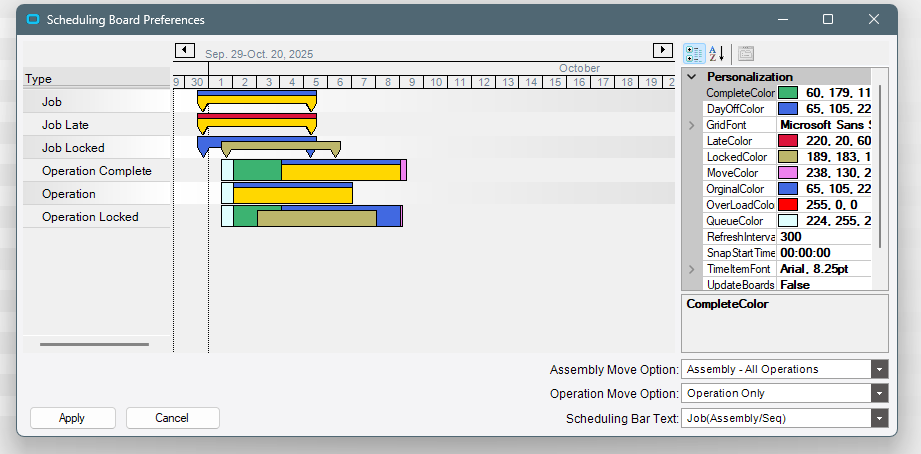This screenshot has height=454, width=921.
Task: Click the Cancel button
Action: [172, 418]
